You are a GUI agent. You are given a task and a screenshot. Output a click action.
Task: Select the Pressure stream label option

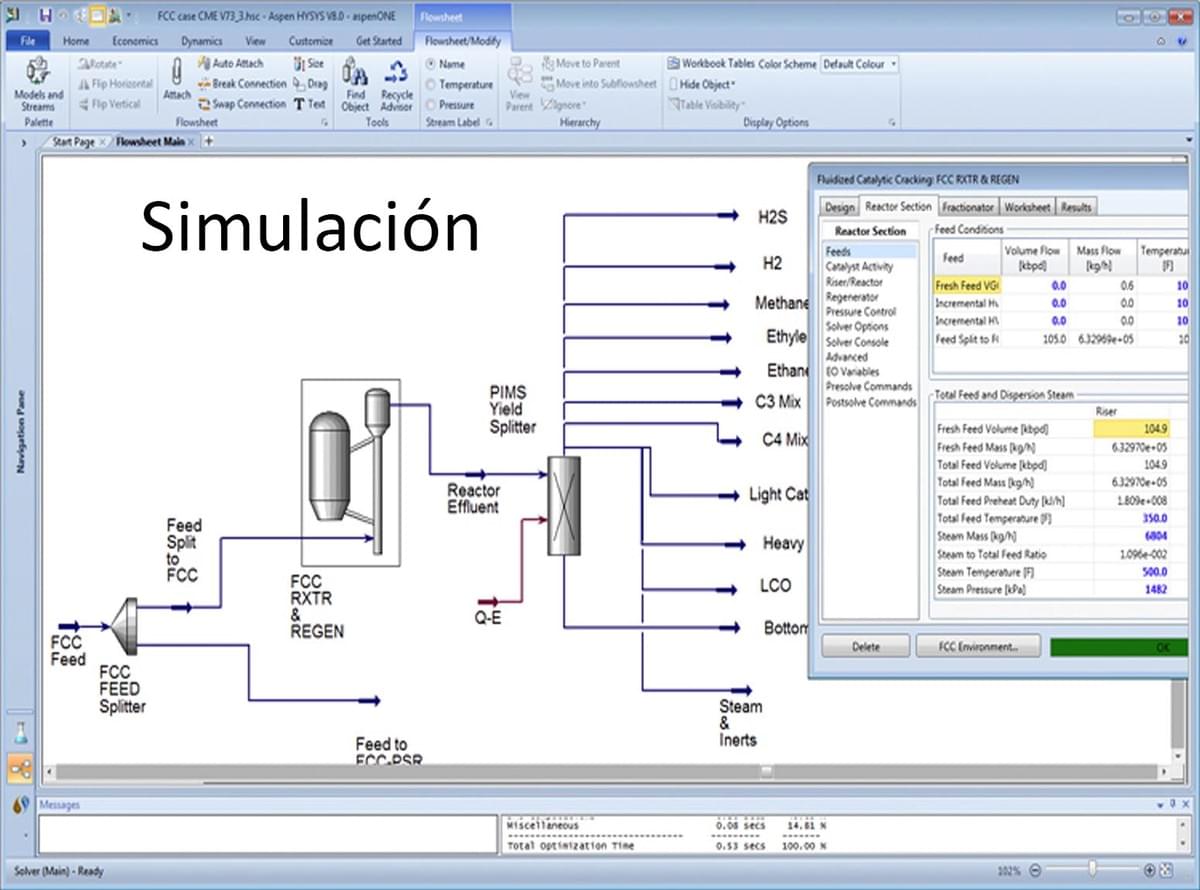450,104
